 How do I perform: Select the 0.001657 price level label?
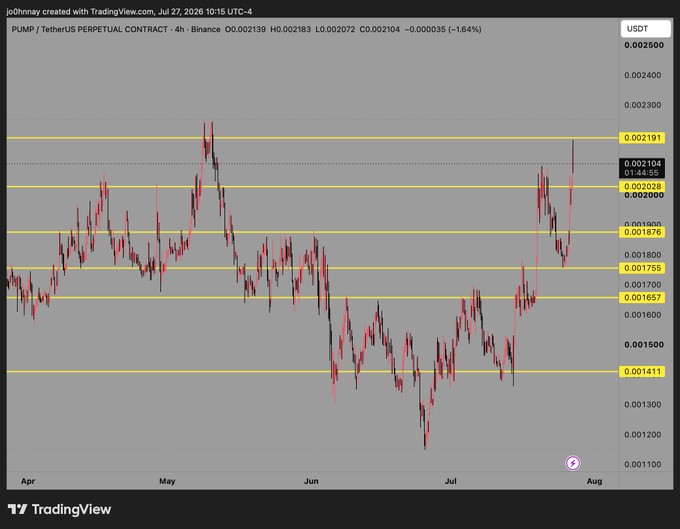click(642, 297)
